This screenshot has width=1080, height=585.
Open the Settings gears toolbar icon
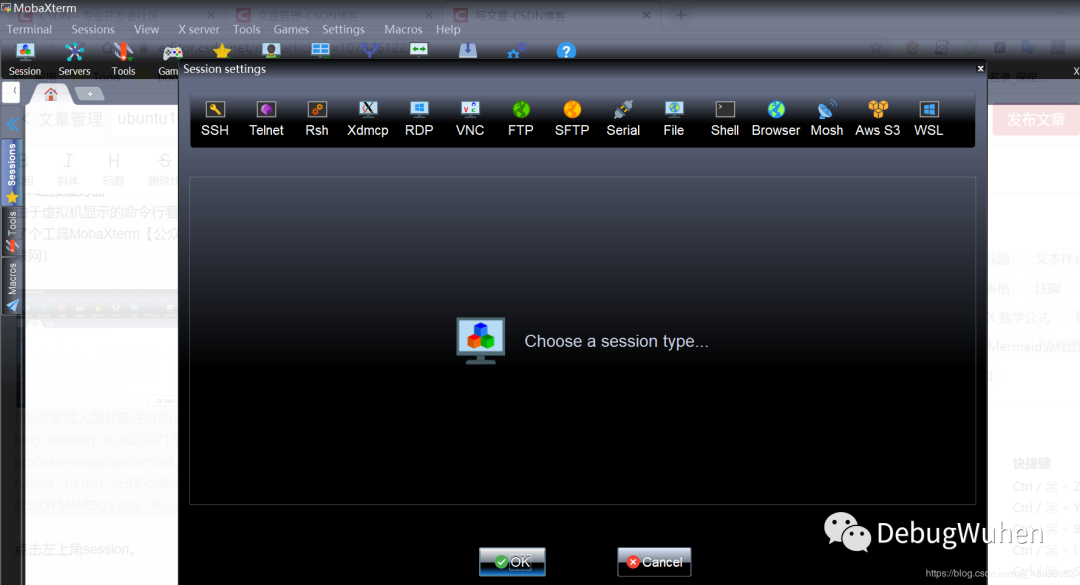pyautogui.click(x=517, y=50)
